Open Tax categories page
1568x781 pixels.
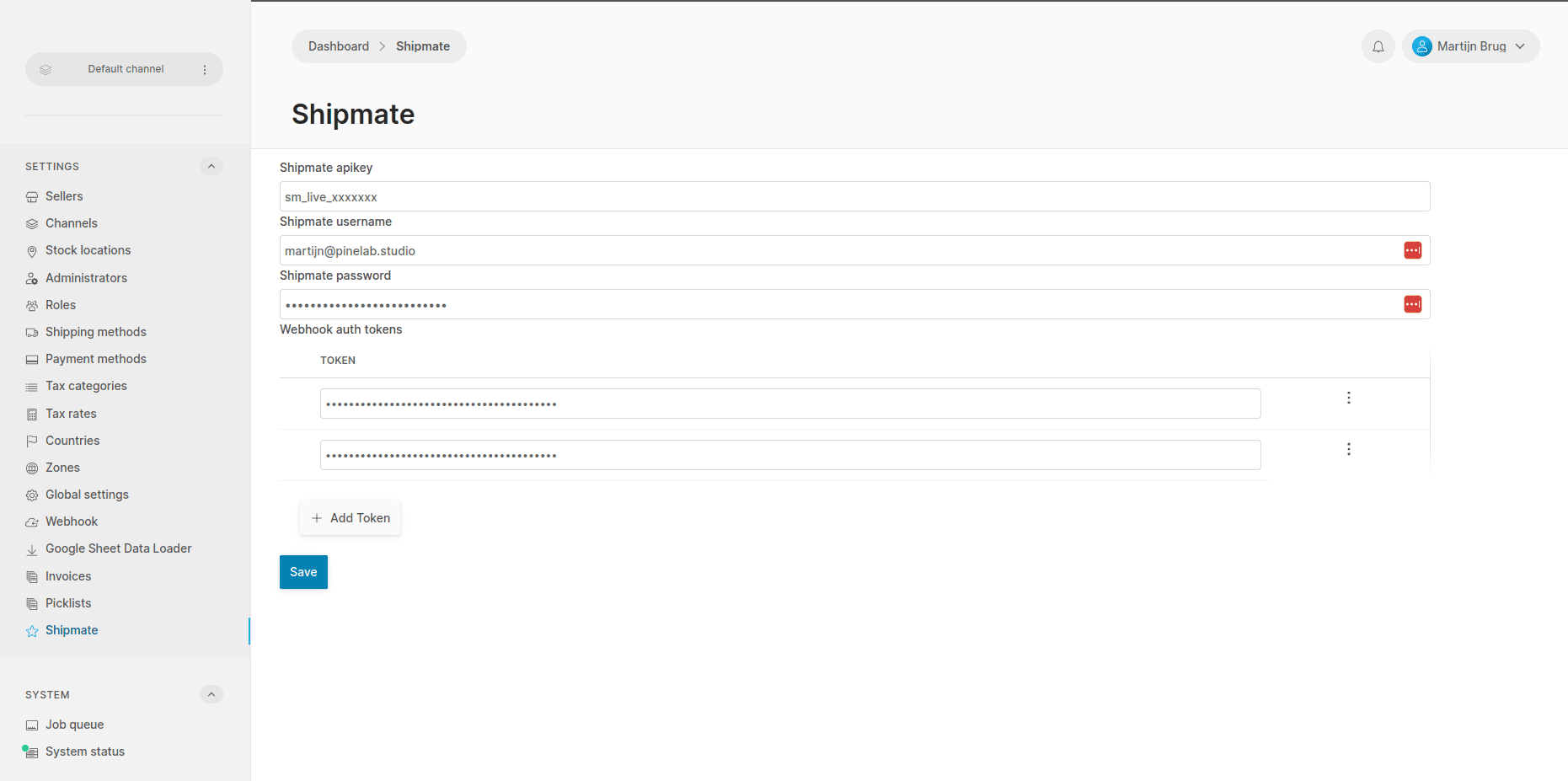click(86, 386)
